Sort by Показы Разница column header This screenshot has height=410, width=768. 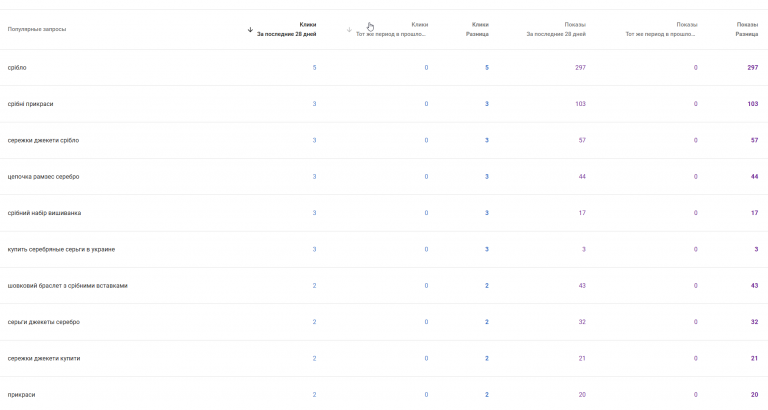click(746, 29)
